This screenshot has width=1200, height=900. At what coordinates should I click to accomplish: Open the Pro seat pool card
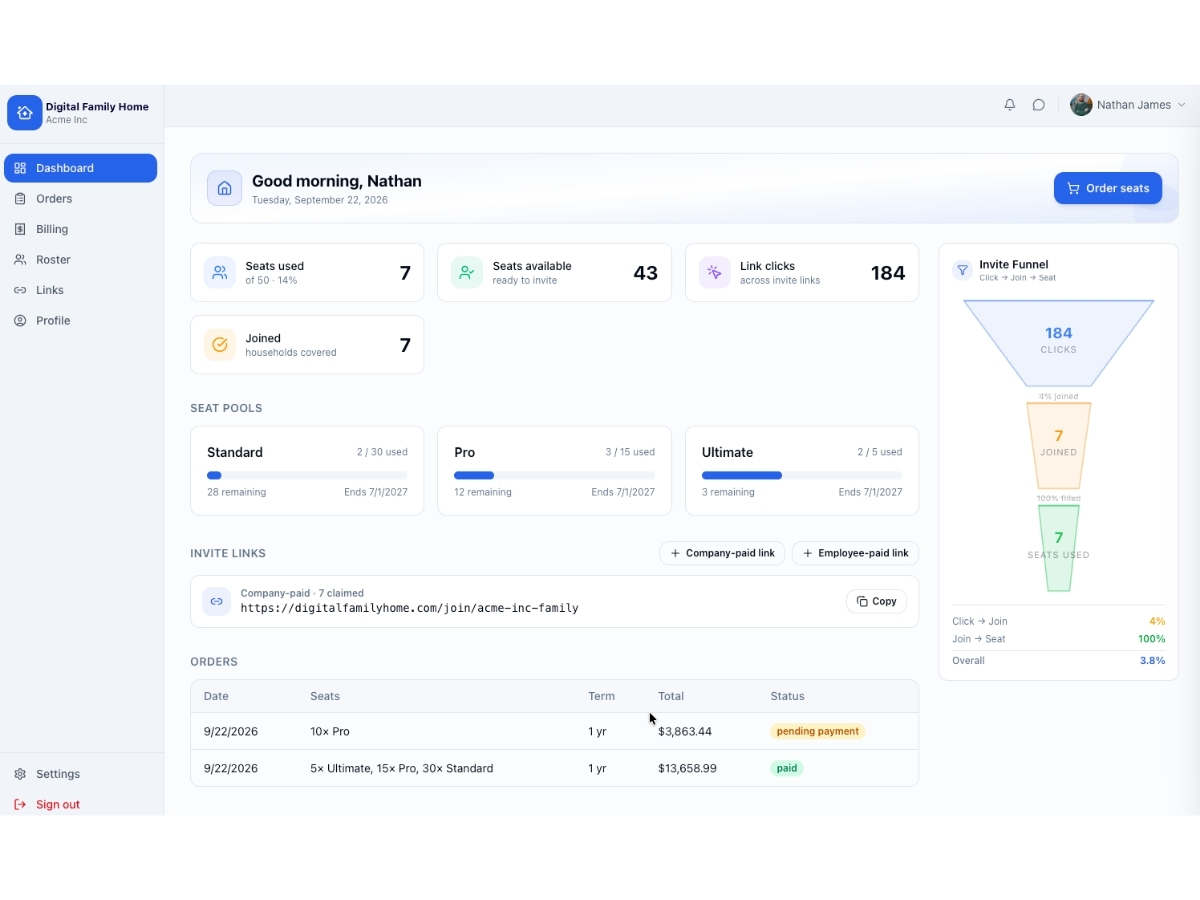(554, 471)
